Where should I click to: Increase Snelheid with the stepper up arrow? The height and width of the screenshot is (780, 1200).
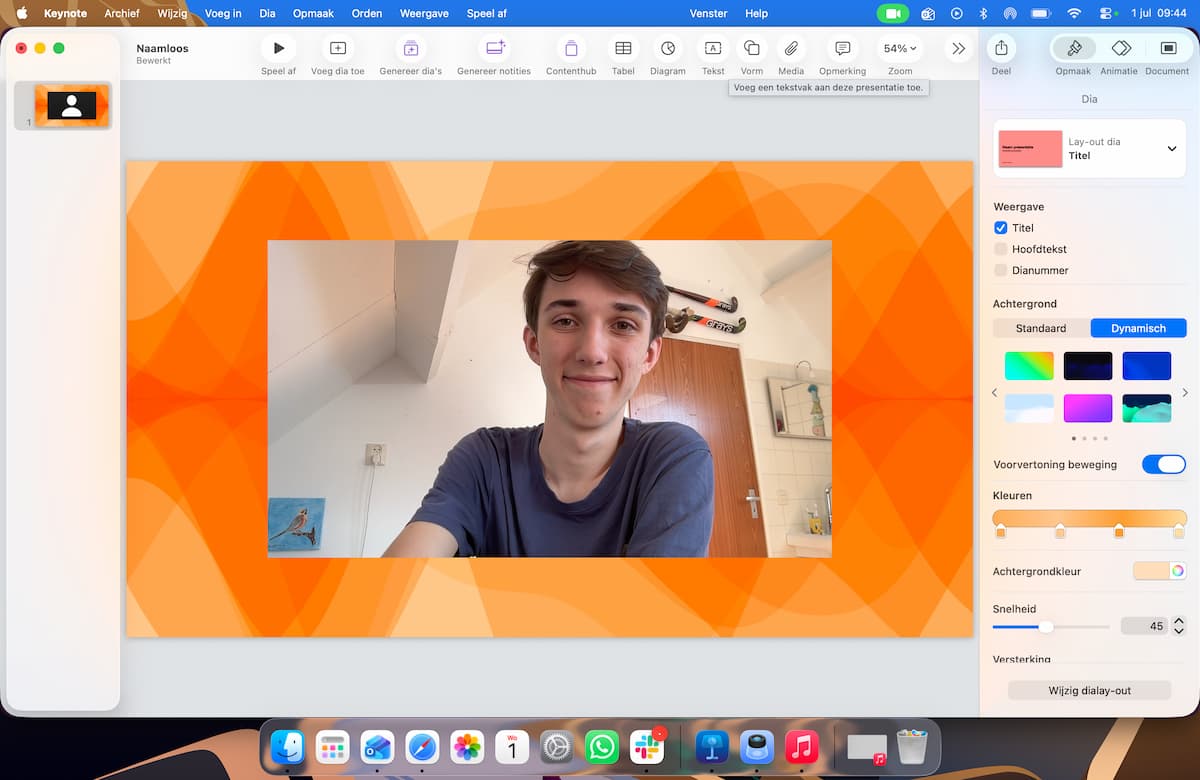coord(1178,621)
